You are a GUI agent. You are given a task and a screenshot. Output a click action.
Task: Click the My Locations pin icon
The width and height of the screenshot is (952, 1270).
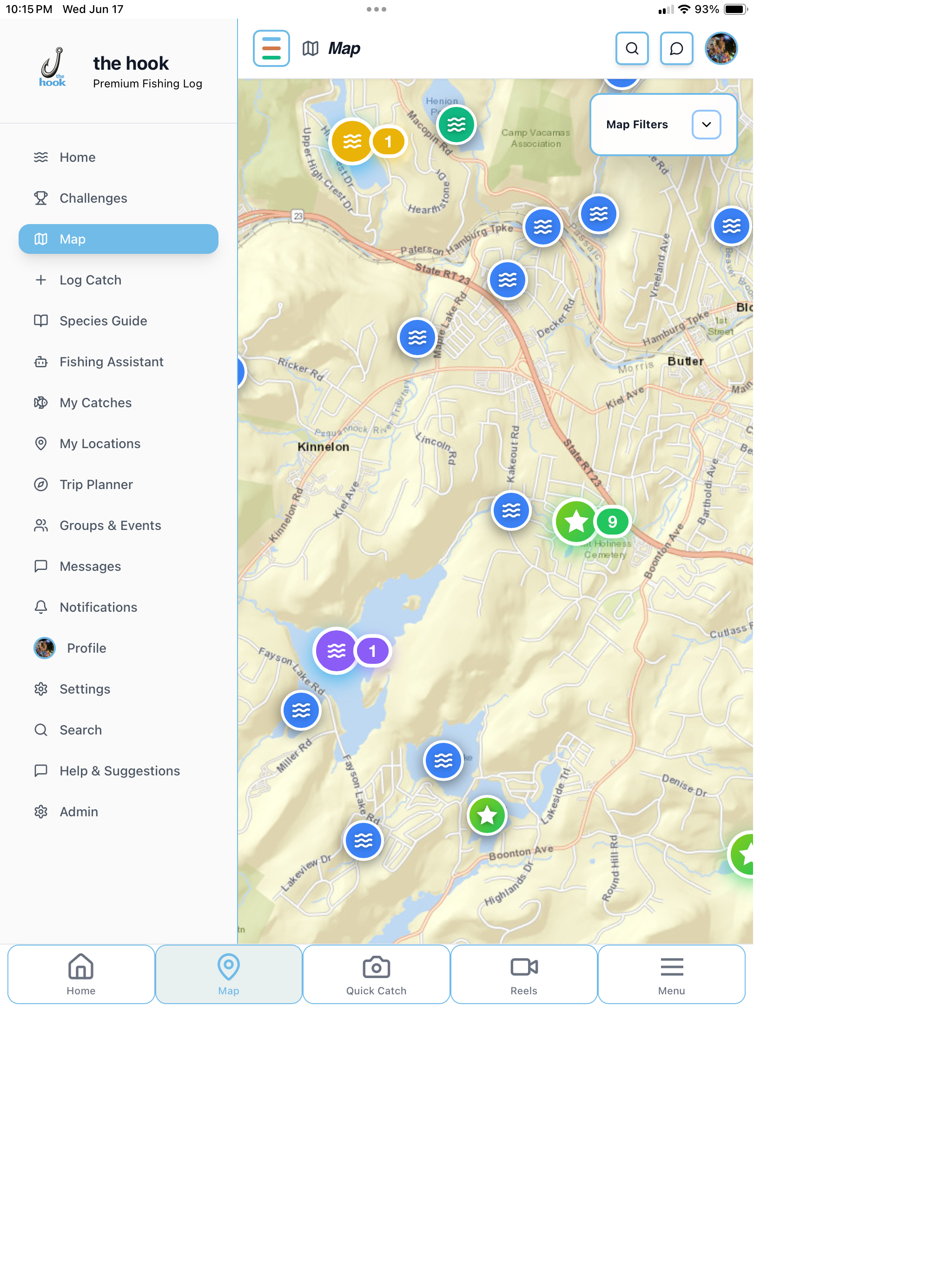(41, 444)
